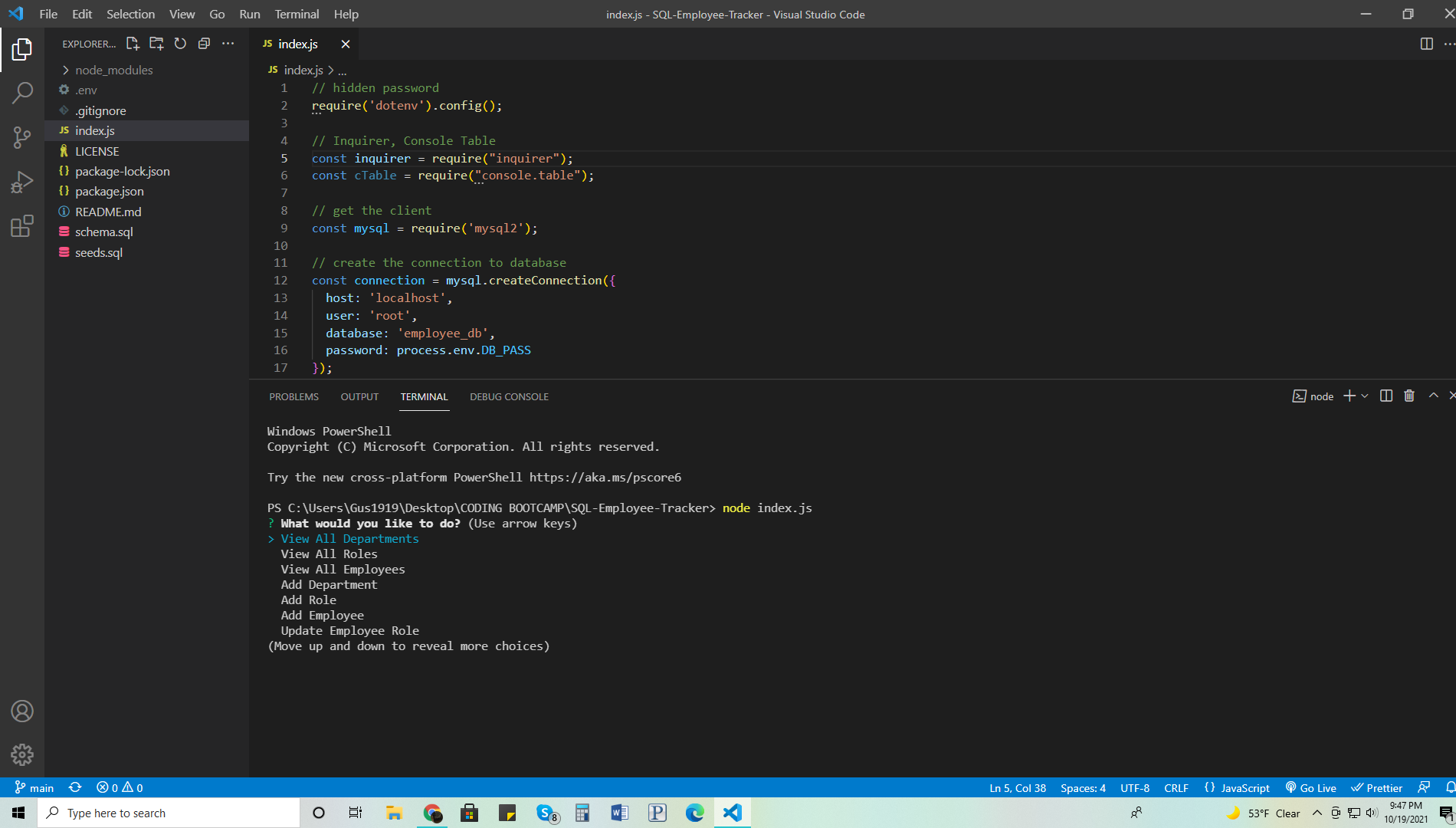Open the Accounts icon in activity bar
The height and width of the screenshot is (828, 1456).
tap(22, 711)
